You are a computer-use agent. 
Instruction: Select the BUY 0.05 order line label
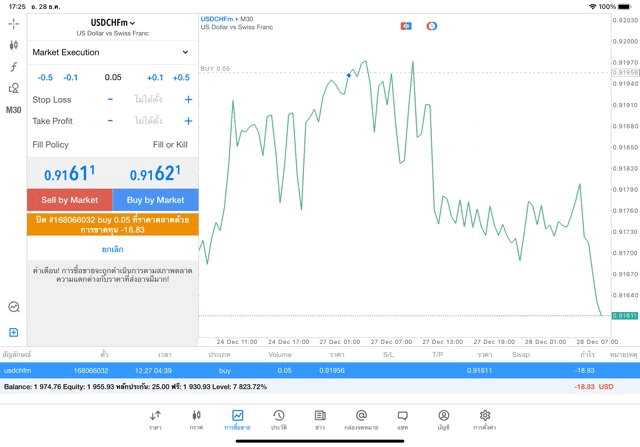tap(215, 69)
